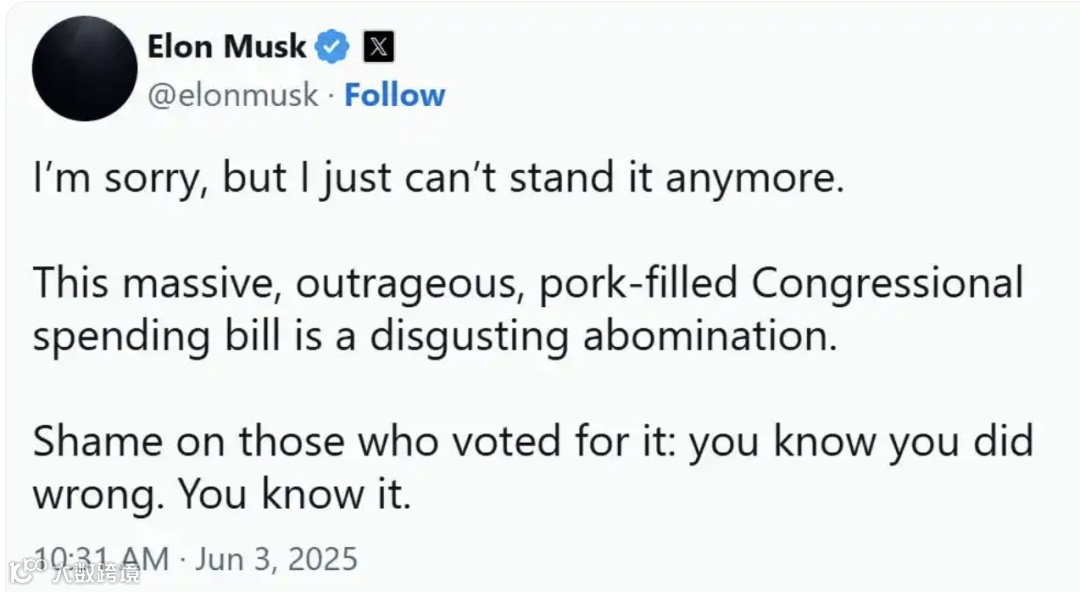Open the Elon Musk display name

click(x=226, y=46)
